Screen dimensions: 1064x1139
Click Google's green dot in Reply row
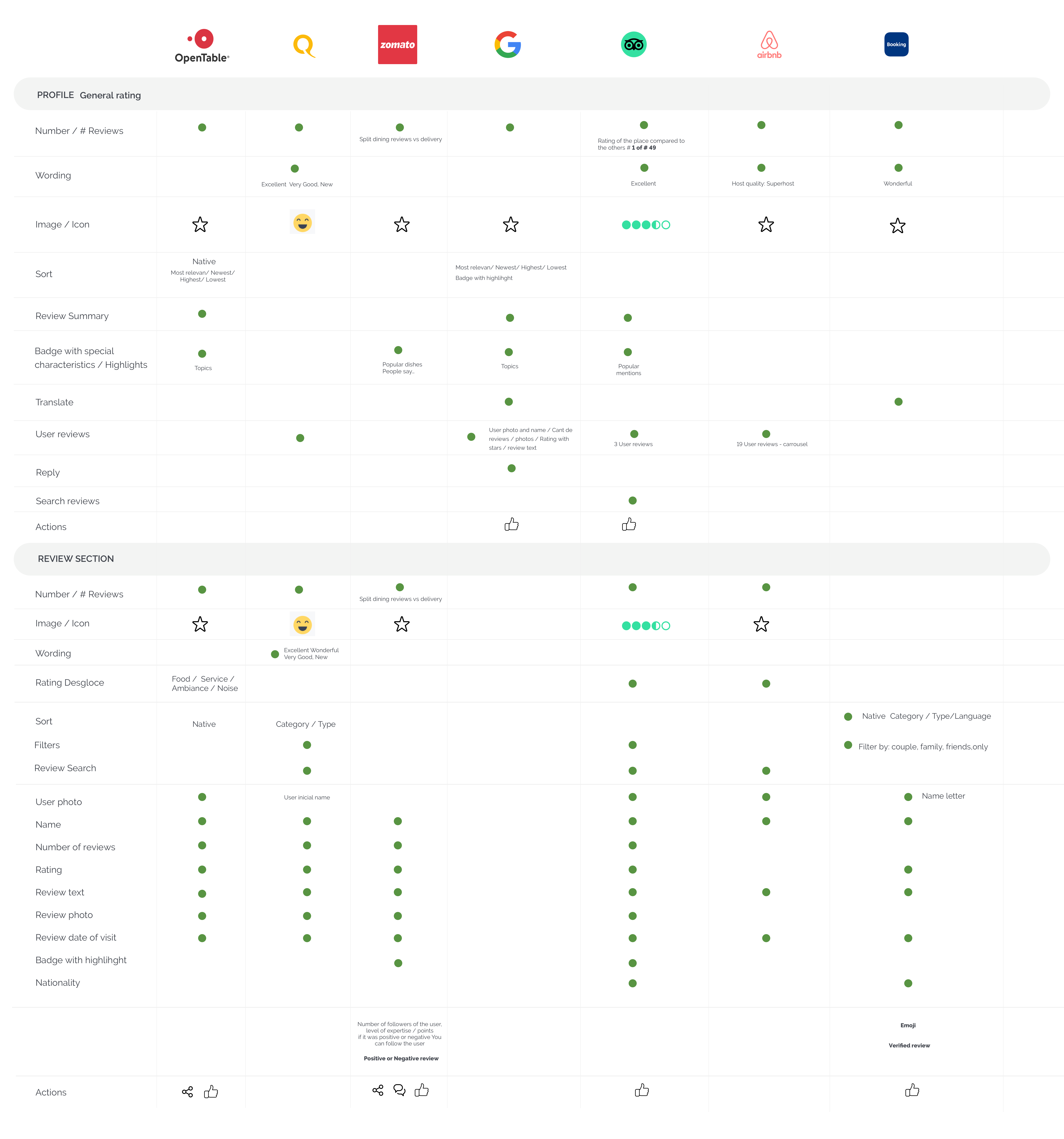511,468
